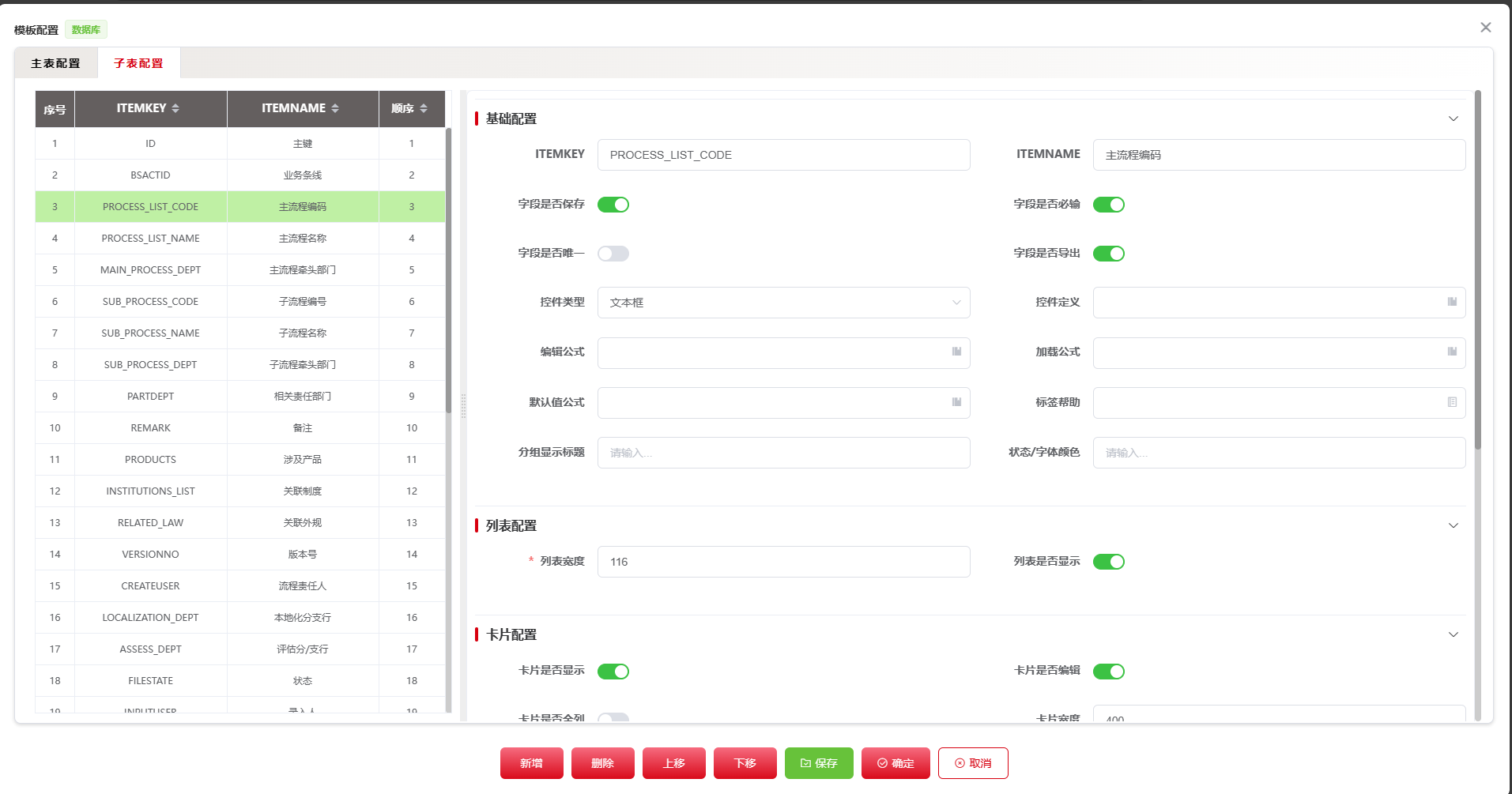Click the 列表宽度 field showing 116
The image size is (1512, 794).
[783, 562]
